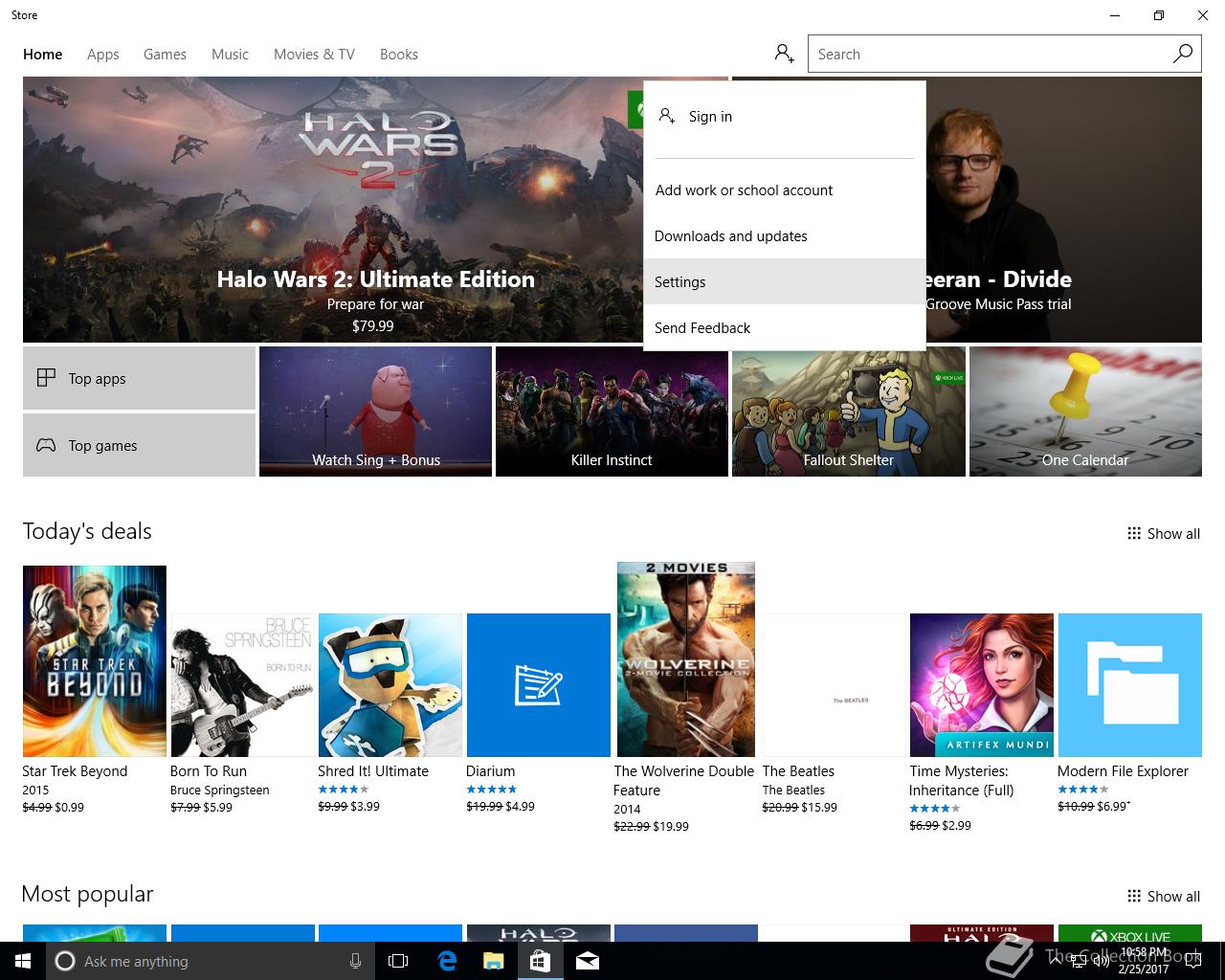Open Born To Run album cover

242,685
